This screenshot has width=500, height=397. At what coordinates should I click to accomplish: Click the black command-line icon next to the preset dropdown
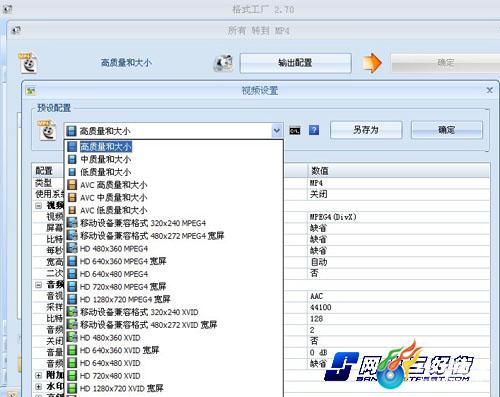click(295, 130)
